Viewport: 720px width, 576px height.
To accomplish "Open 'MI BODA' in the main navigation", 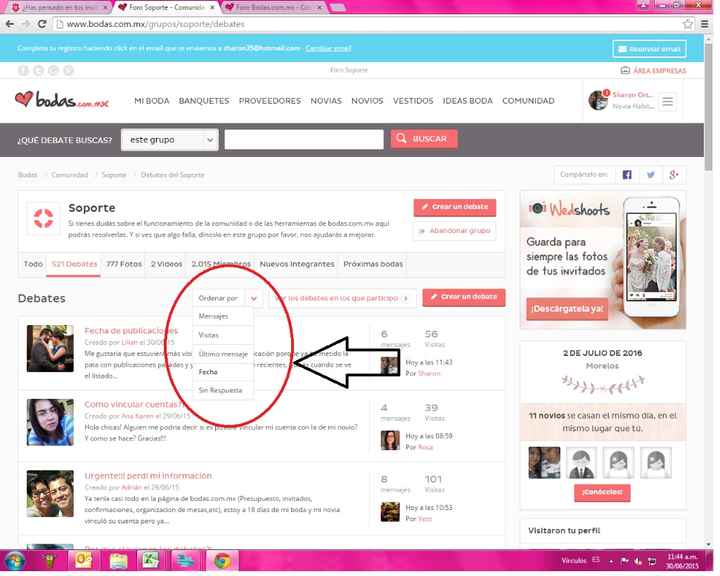I will pyautogui.click(x=152, y=101).
